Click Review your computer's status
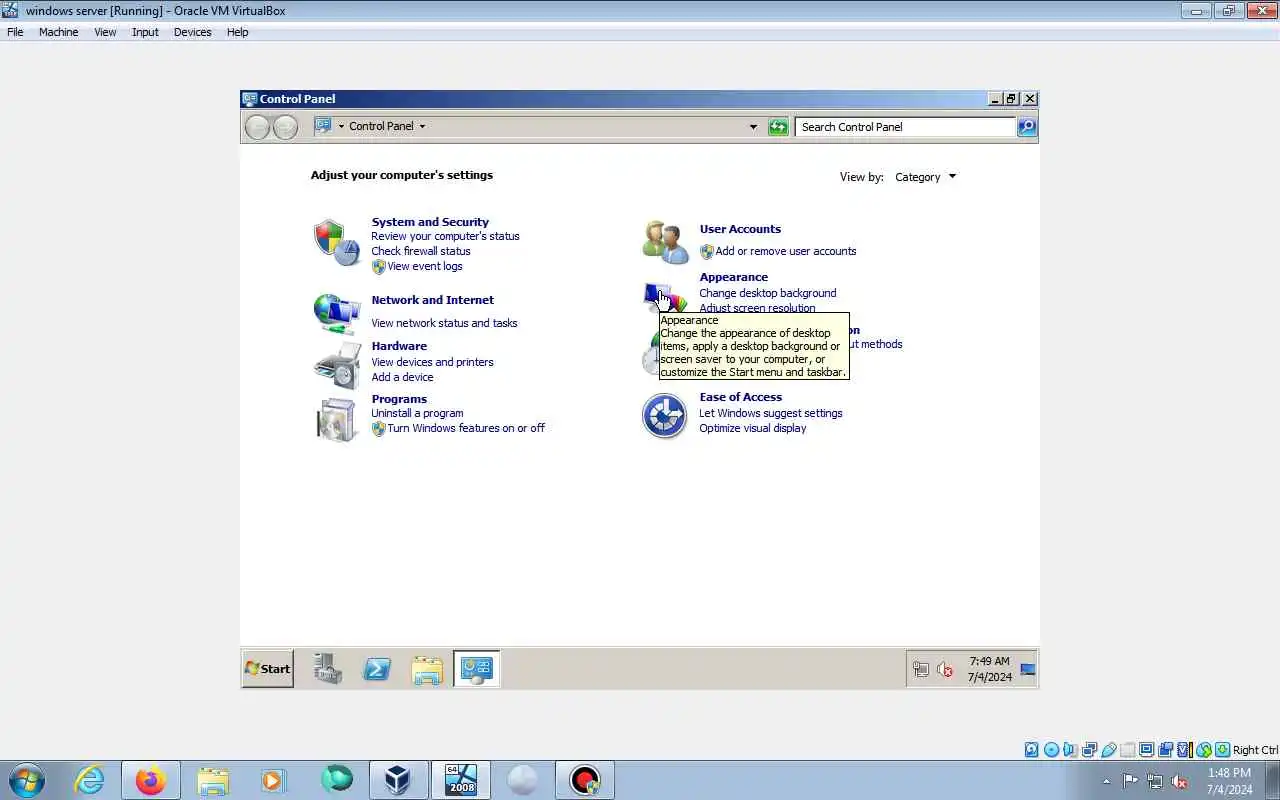The image size is (1280, 800). [x=445, y=236]
